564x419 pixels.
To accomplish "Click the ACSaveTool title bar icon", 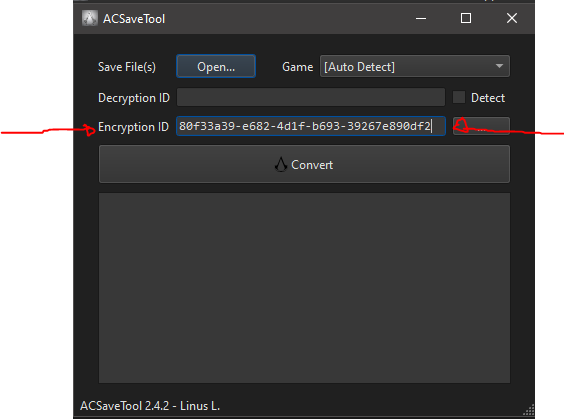I will click(90, 18).
